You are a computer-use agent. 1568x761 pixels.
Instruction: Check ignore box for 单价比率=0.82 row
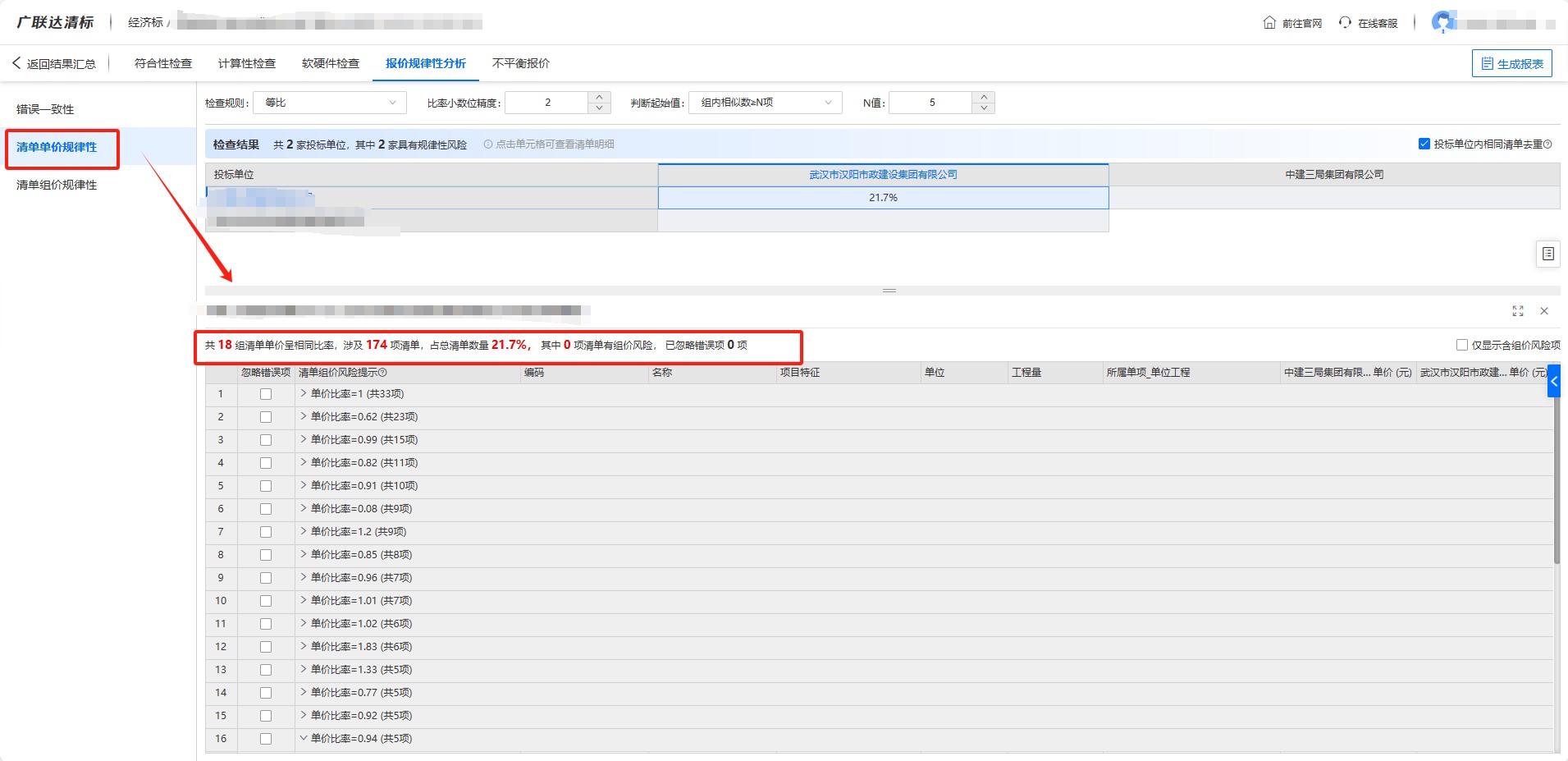coord(266,463)
